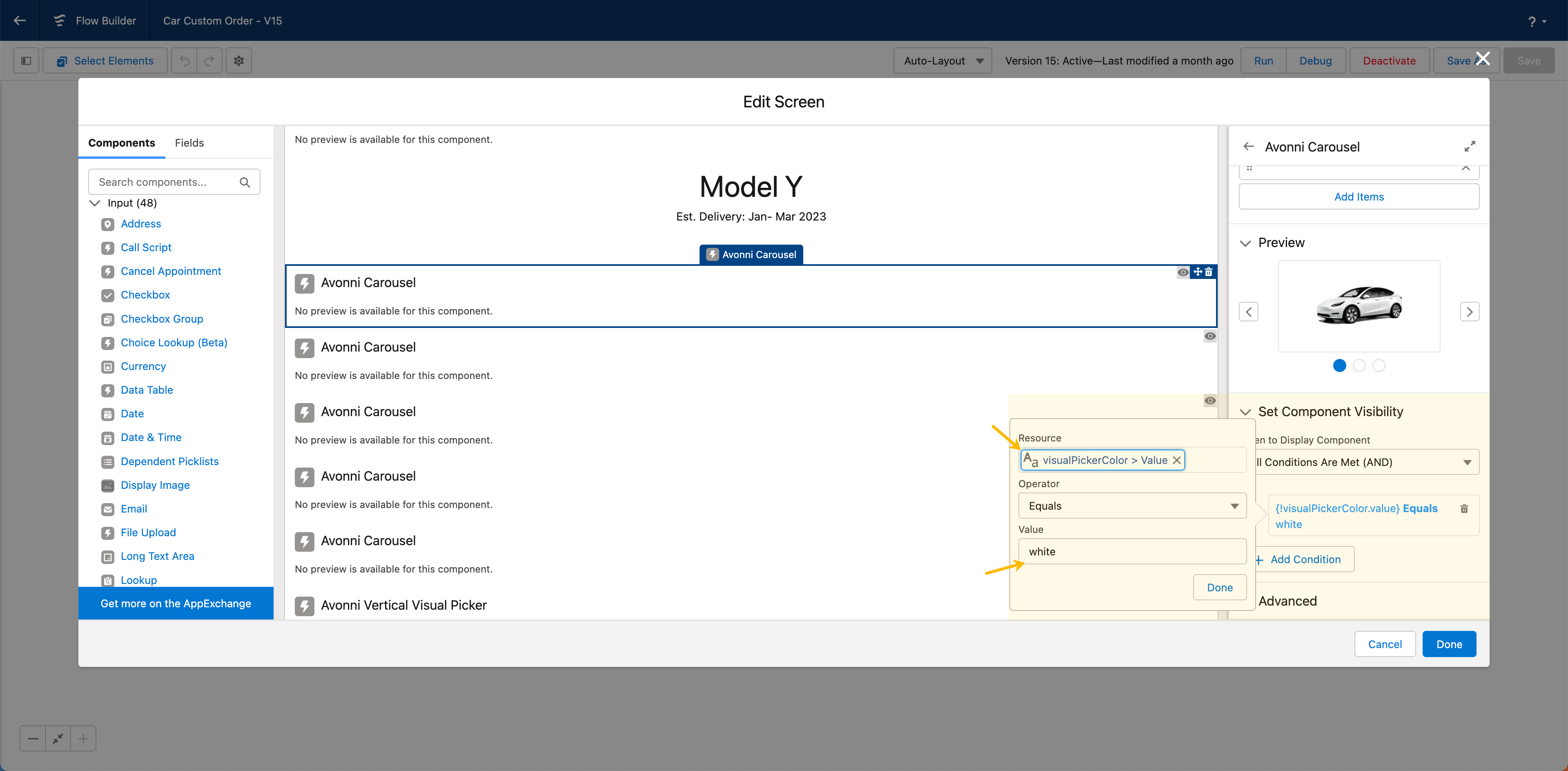Open the Operator Equals dropdown

1131,506
